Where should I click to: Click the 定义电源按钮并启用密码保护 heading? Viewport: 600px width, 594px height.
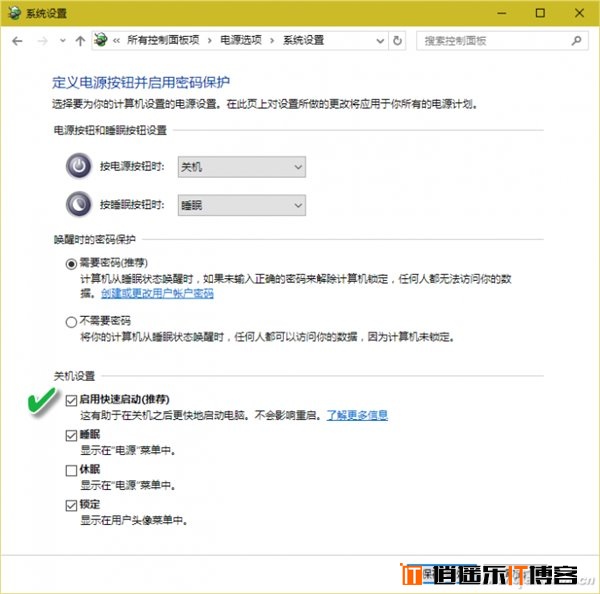(141, 82)
